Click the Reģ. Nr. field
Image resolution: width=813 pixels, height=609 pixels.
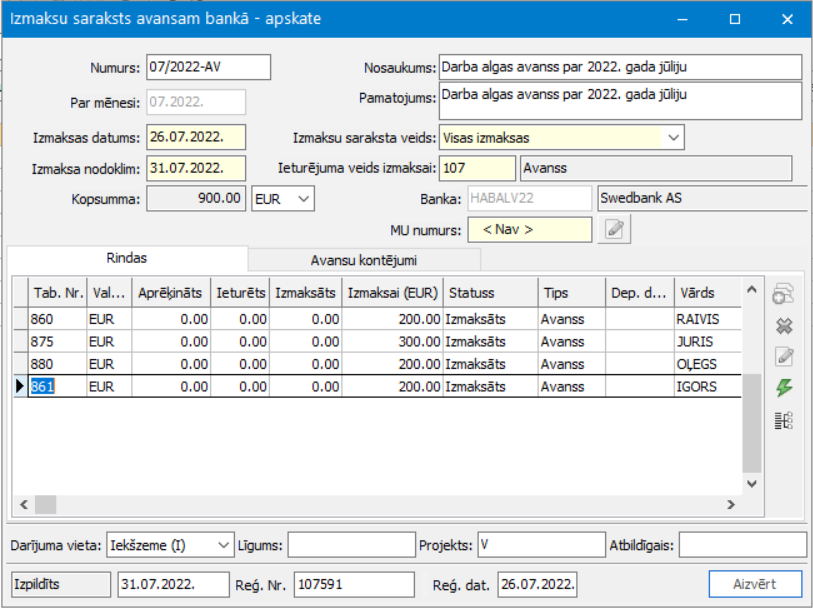click(354, 585)
